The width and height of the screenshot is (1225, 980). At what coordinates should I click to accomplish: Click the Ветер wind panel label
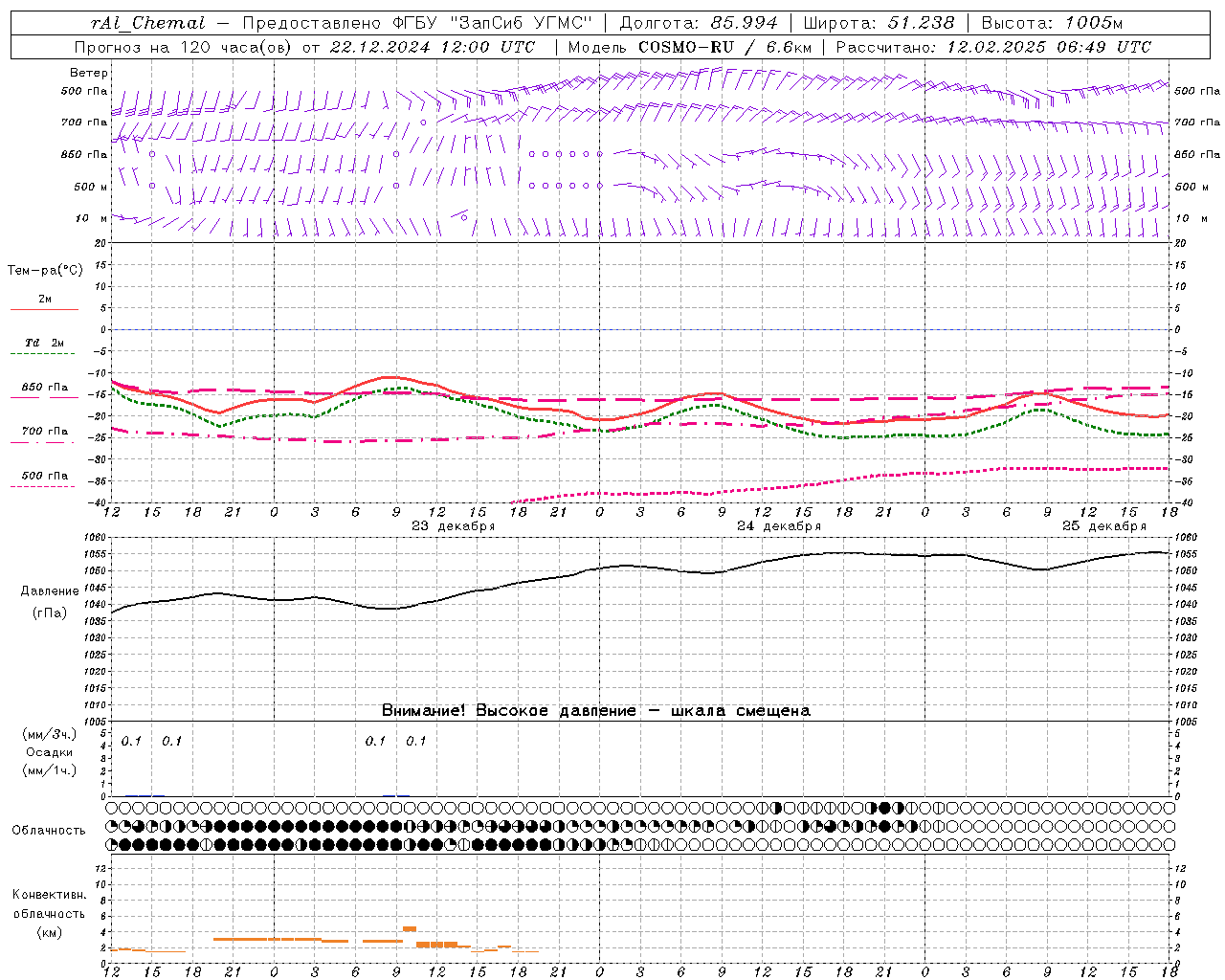point(89,73)
